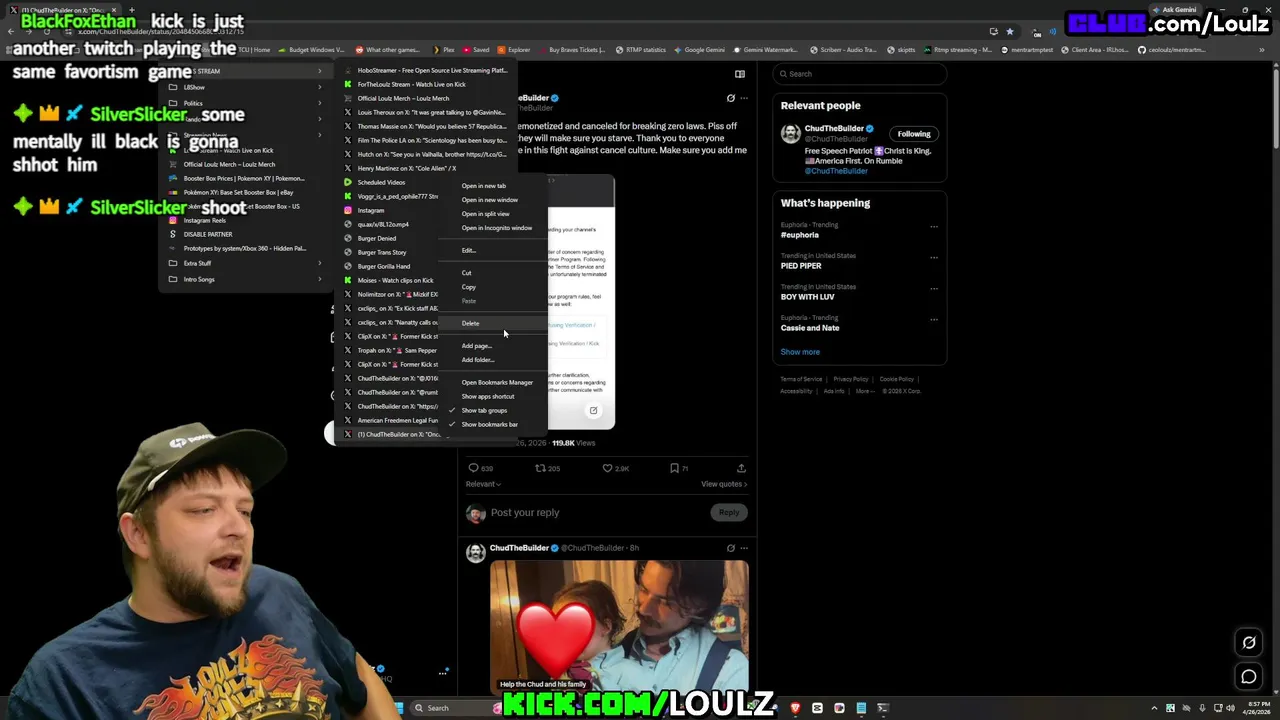Image resolution: width=1280 pixels, height=720 pixels.
Task: Open Relevant replies sort dropdown
Action: tap(485, 484)
